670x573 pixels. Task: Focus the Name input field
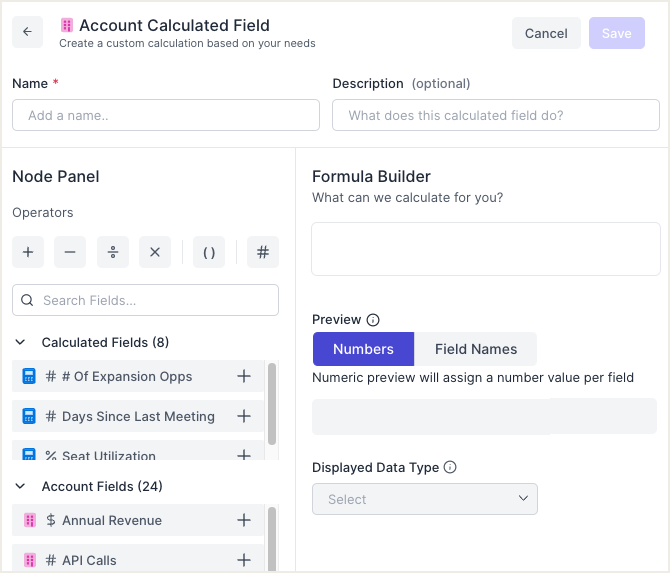point(166,115)
